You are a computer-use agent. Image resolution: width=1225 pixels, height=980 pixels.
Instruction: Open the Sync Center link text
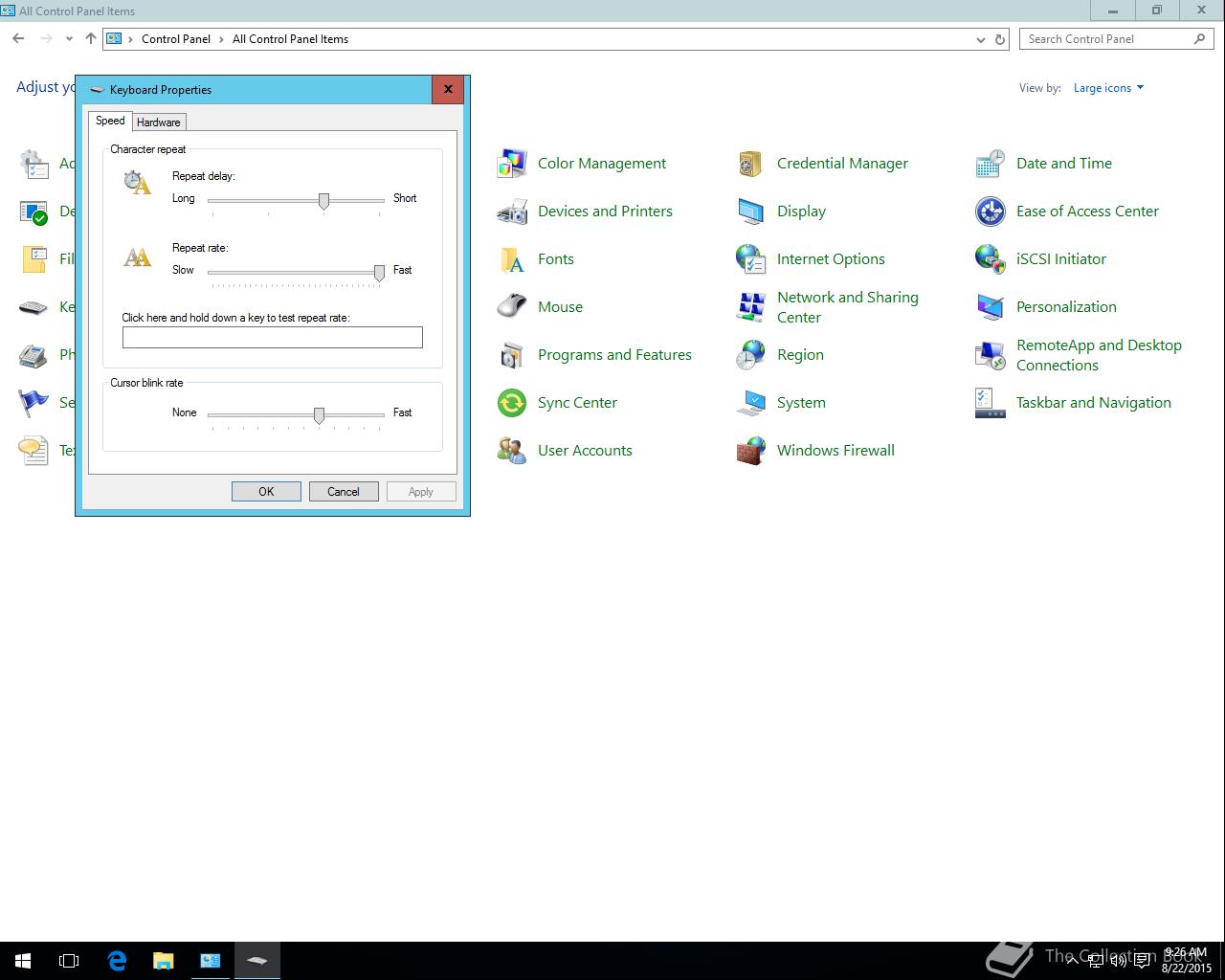pos(577,403)
